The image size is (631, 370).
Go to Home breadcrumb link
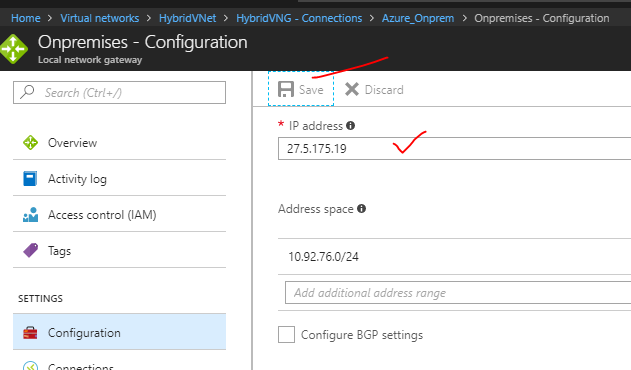[x=26, y=18]
